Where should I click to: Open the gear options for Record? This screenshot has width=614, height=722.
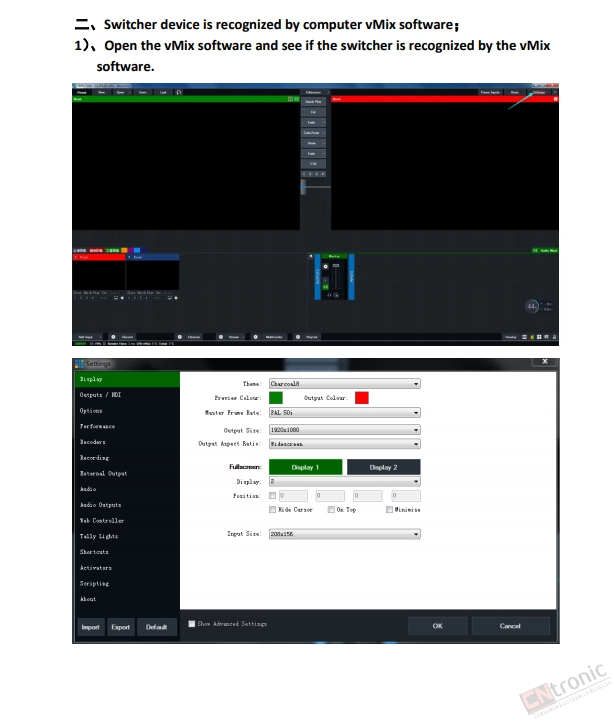[113, 337]
